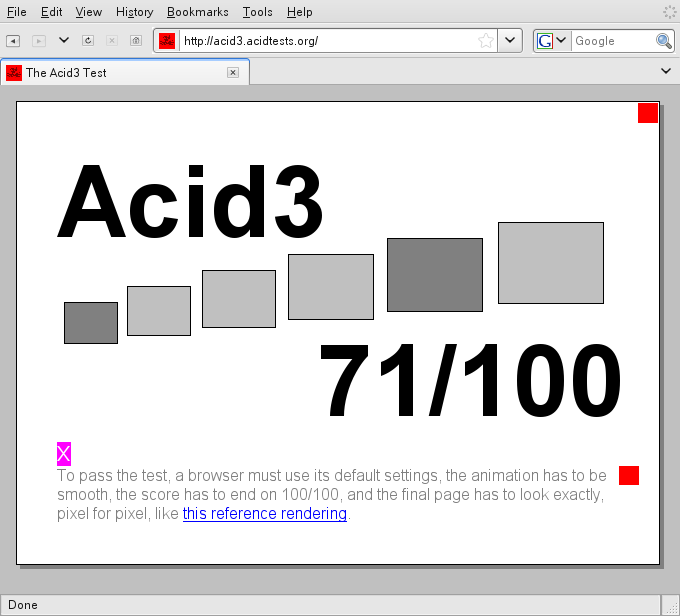Bookmark this page with the star icon
The height and width of the screenshot is (616, 680).
click(x=486, y=41)
